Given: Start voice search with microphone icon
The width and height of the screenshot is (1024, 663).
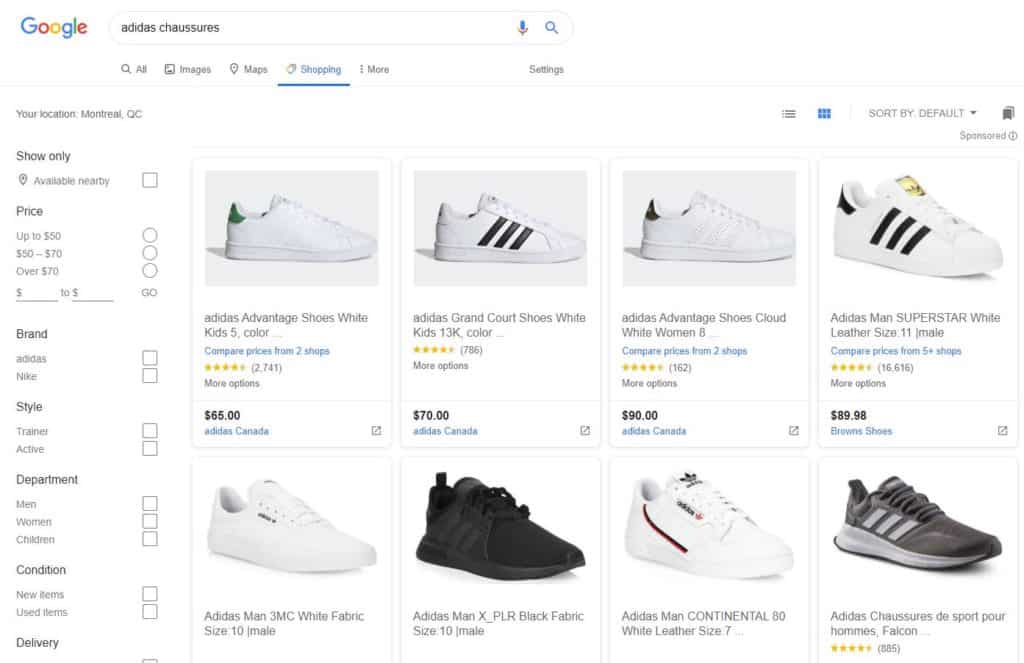Looking at the screenshot, I should (522, 27).
